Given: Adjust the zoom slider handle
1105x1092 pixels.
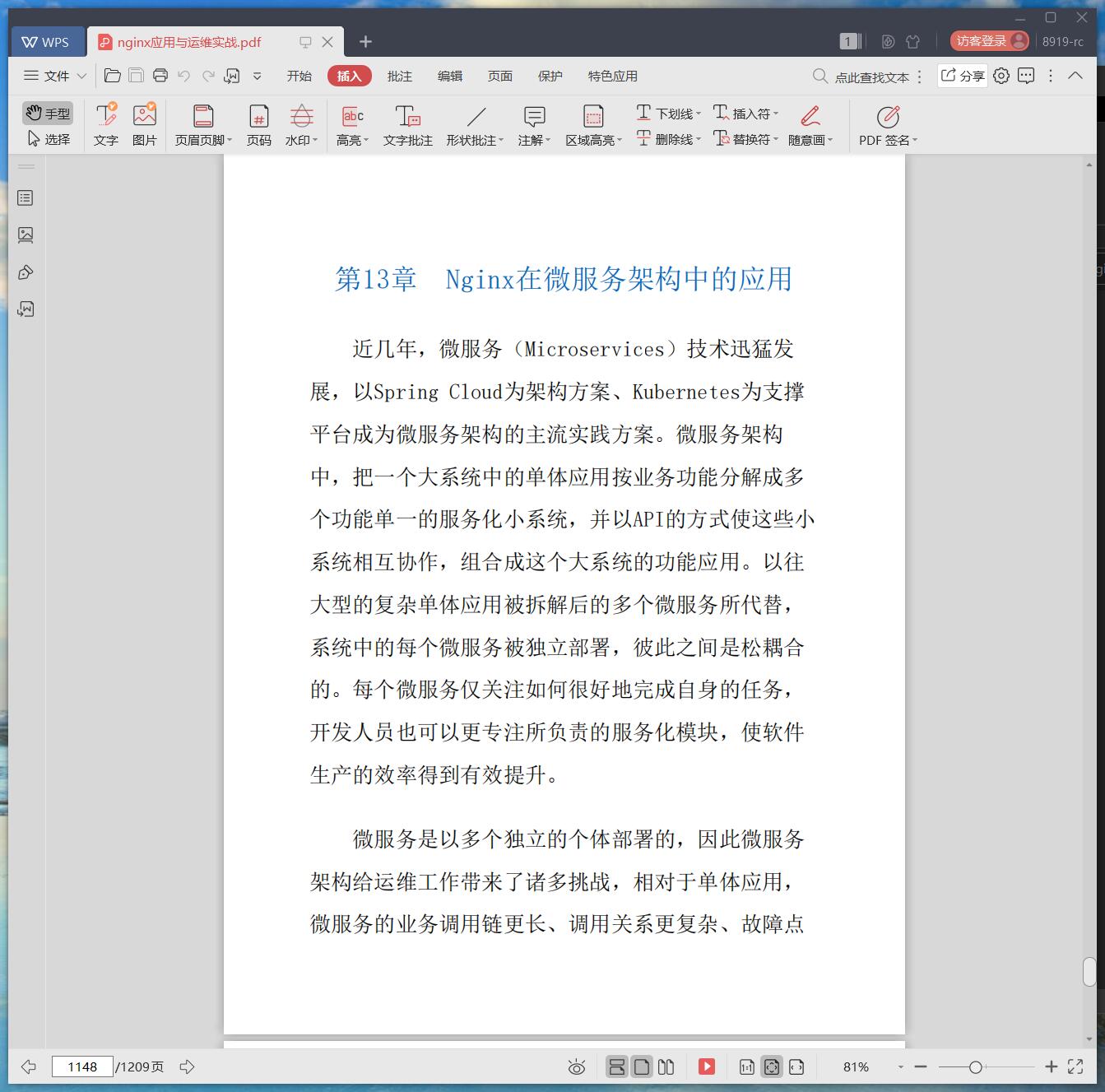Looking at the screenshot, I should pyautogui.click(x=975, y=1066).
